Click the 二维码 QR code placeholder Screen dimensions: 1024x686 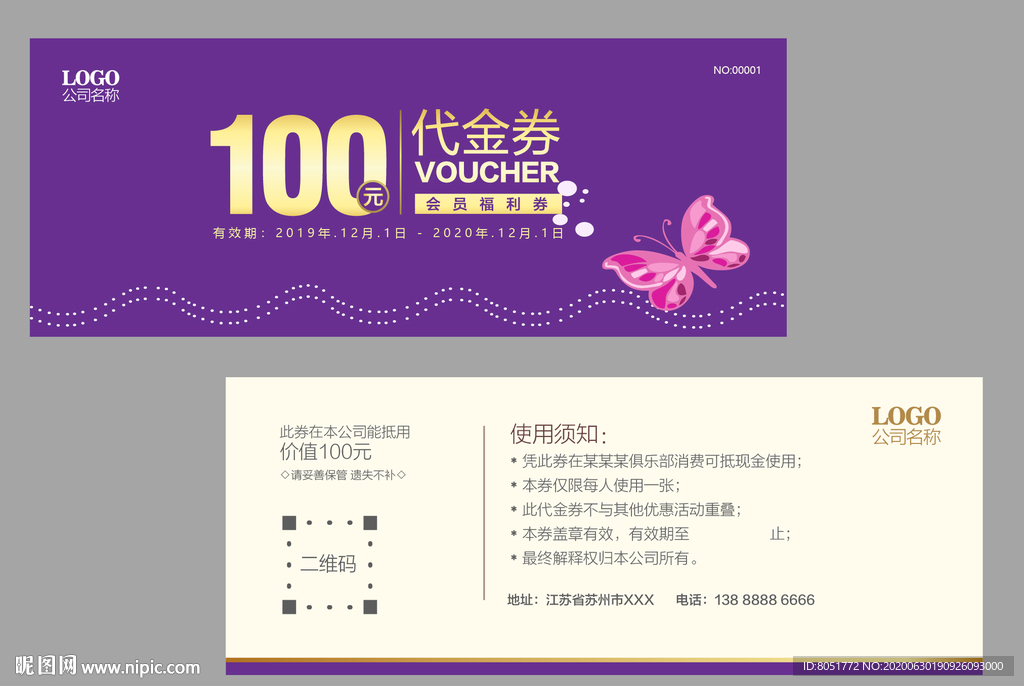[x=329, y=564]
